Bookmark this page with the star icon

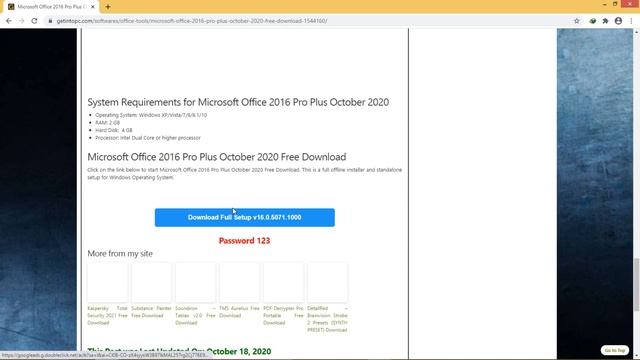(x=577, y=21)
